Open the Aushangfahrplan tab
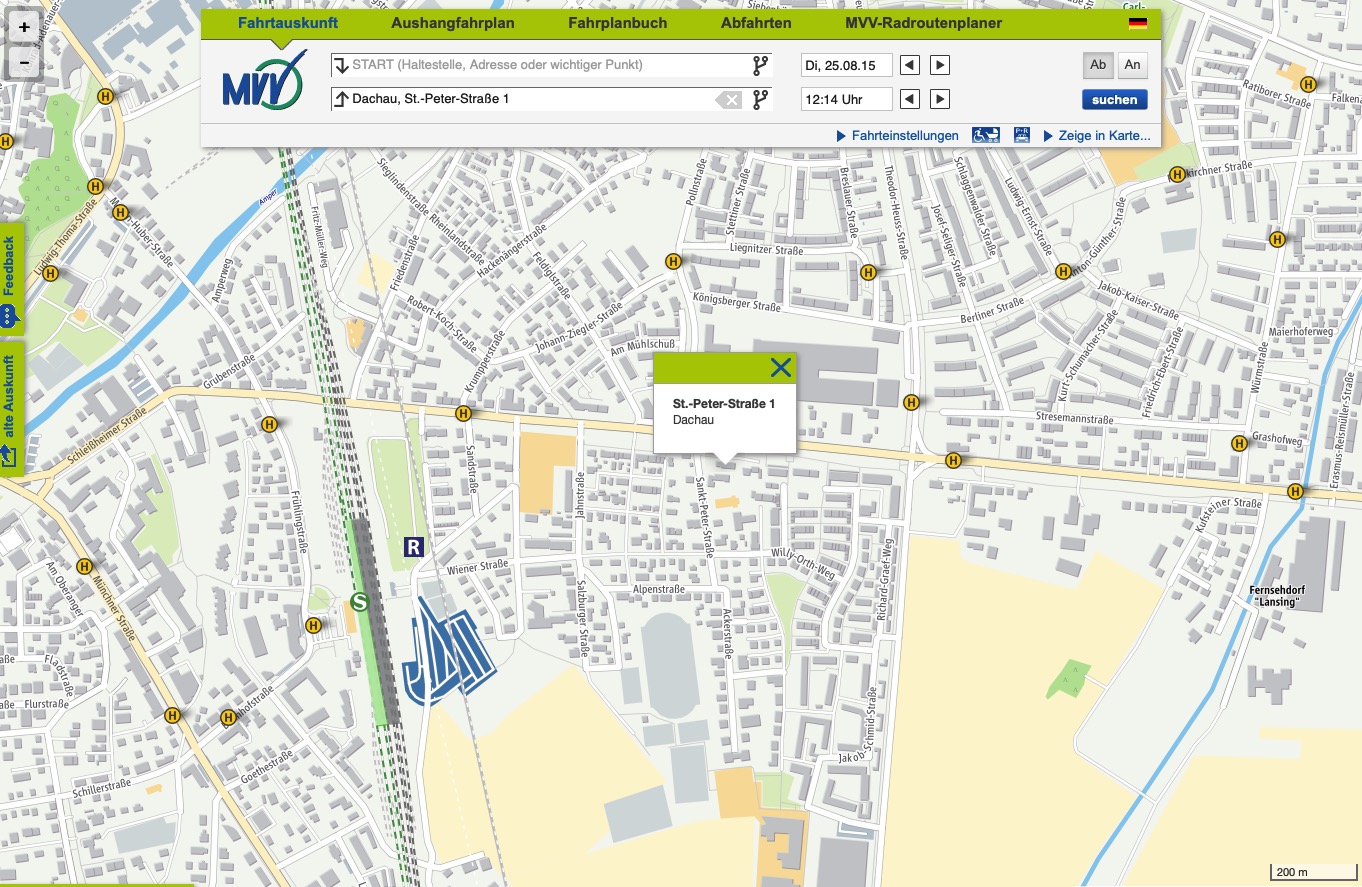The width and height of the screenshot is (1362, 887). (452, 23)
